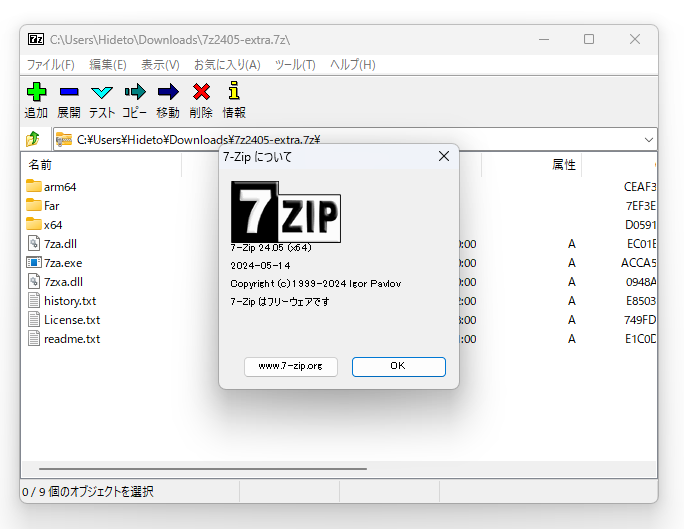Expand the address bar path dropdown
The image size is (684, 529).
(649, 140)
